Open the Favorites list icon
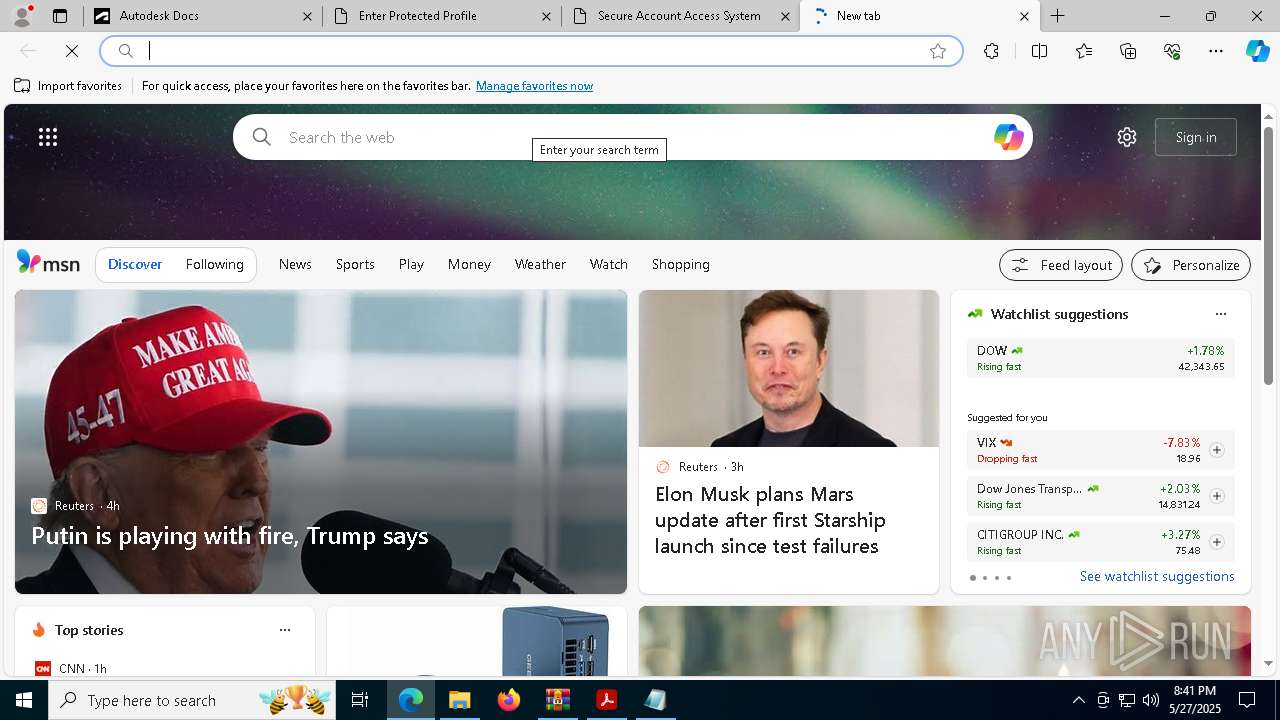This screenshot has height=720, width=1280. 1084,51
